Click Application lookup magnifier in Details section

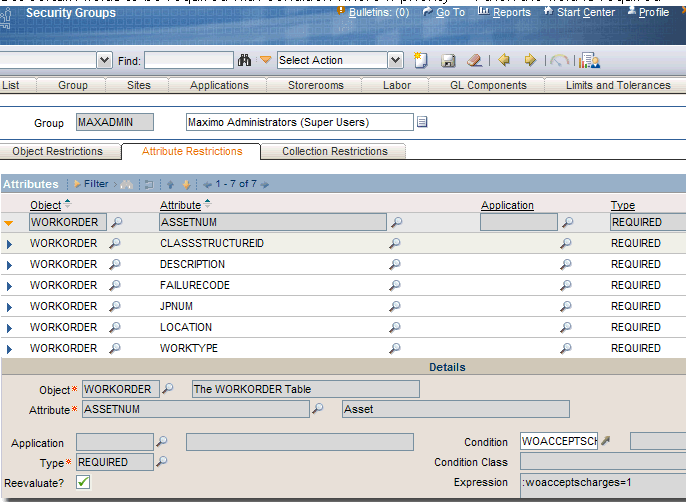[x=162, y=441]
